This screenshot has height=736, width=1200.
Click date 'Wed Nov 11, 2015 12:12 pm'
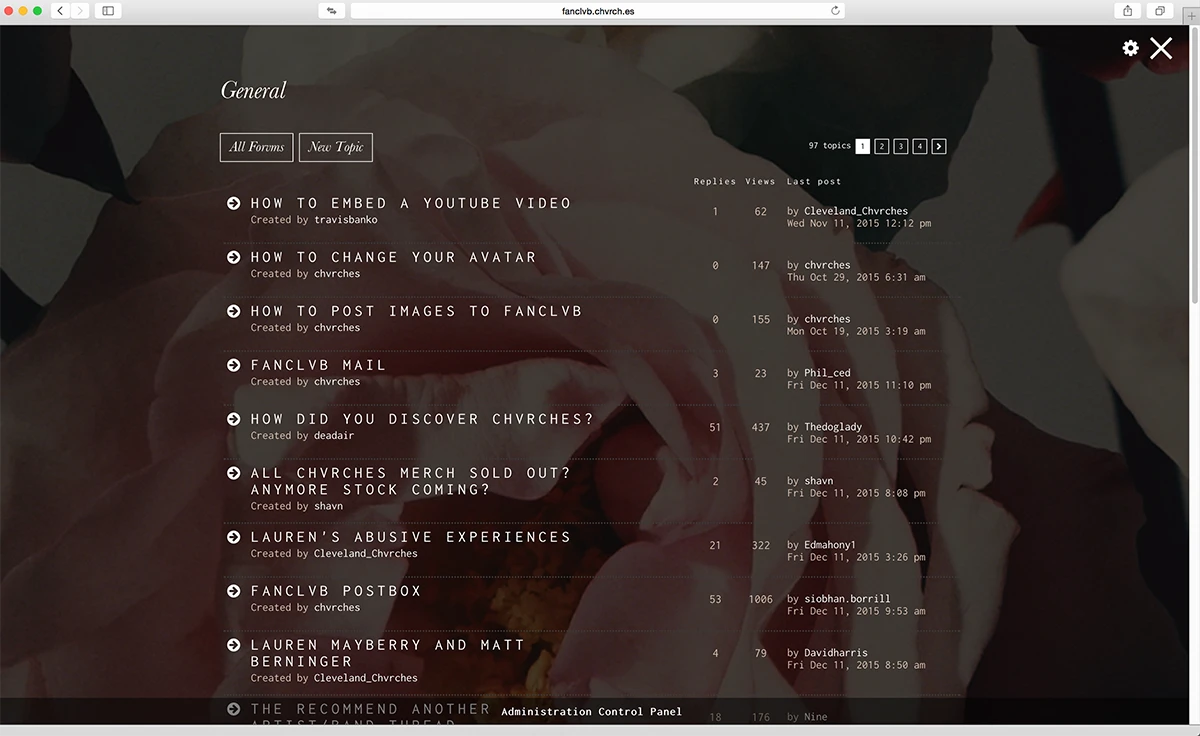click(859, 223)
